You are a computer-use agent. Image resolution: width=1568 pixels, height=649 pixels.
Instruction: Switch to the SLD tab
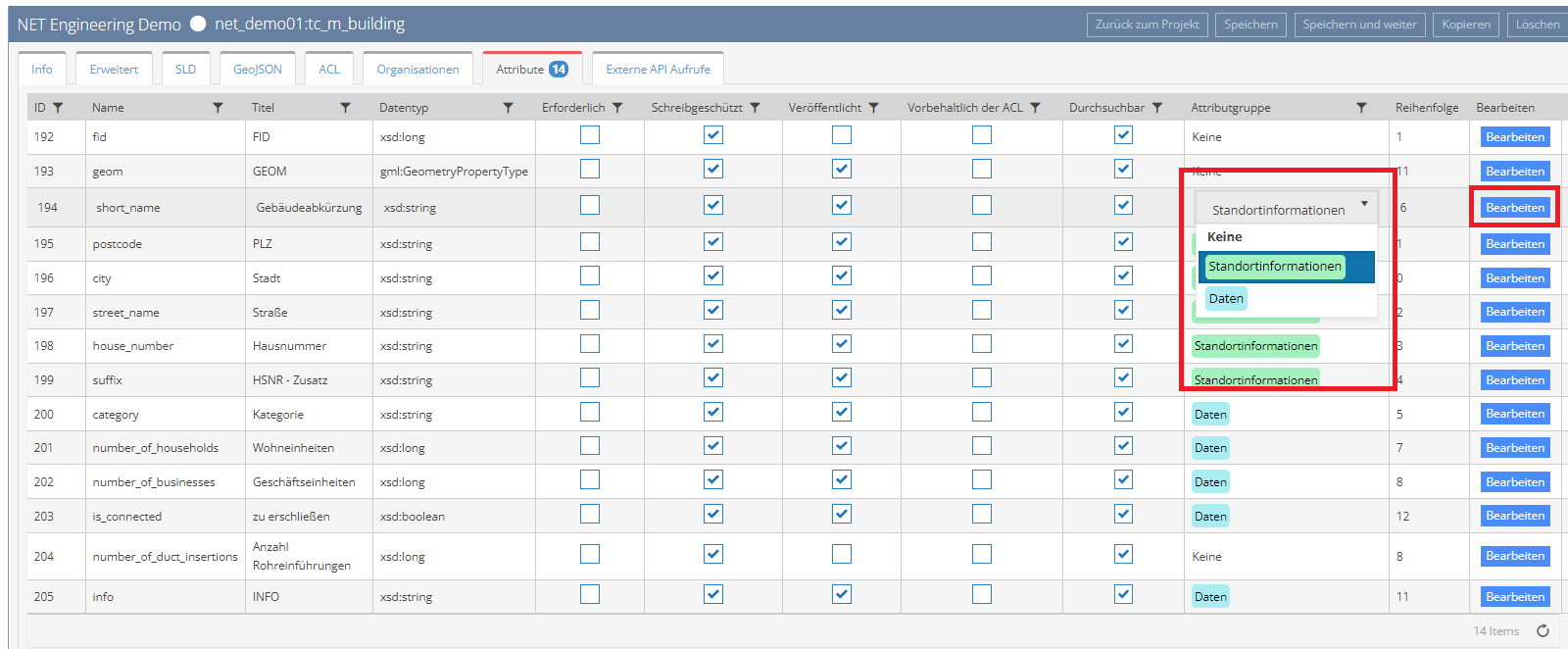pos(185,69)
